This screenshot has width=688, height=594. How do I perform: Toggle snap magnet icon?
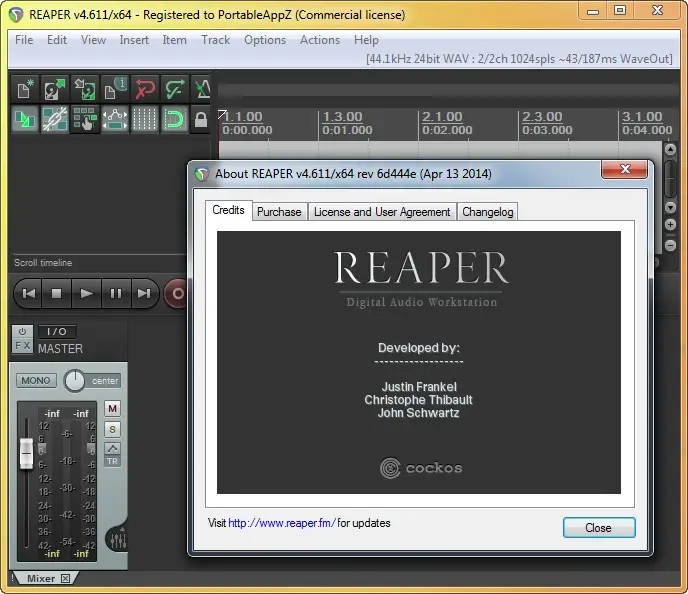point(174,119)
